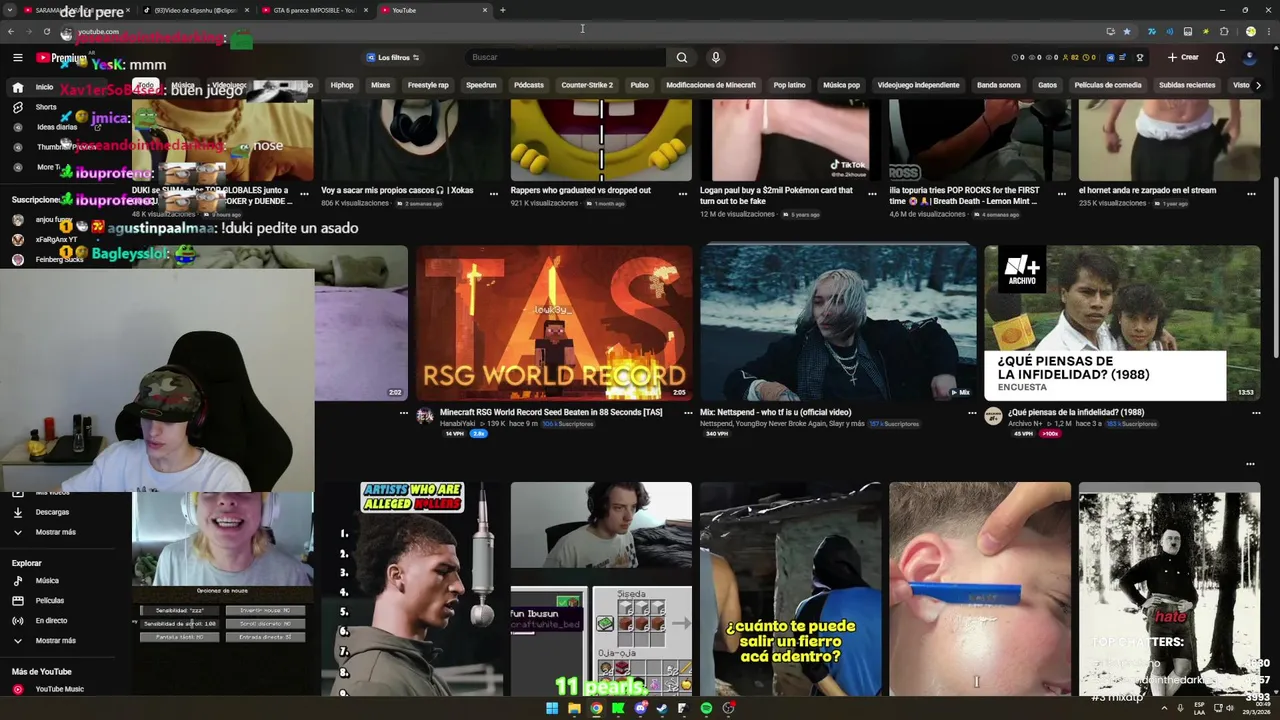Open YouTube notifications bell
The image size is (1280, 720).
pos(1220,57)
